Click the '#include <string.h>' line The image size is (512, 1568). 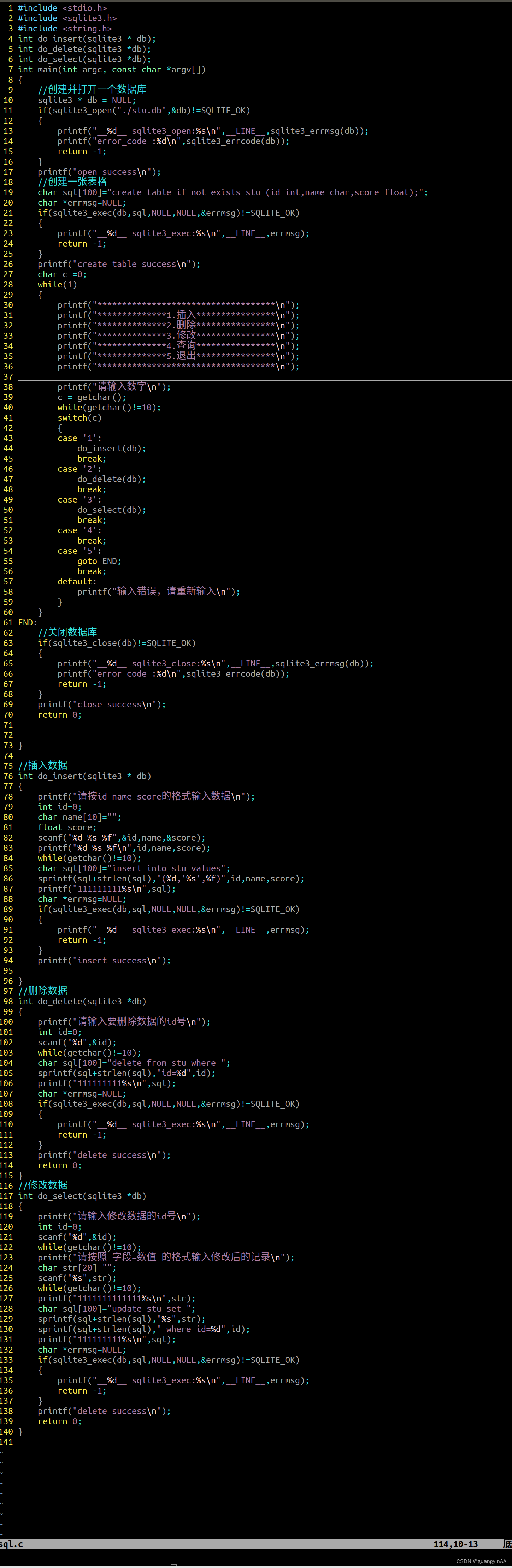(65, 29)
